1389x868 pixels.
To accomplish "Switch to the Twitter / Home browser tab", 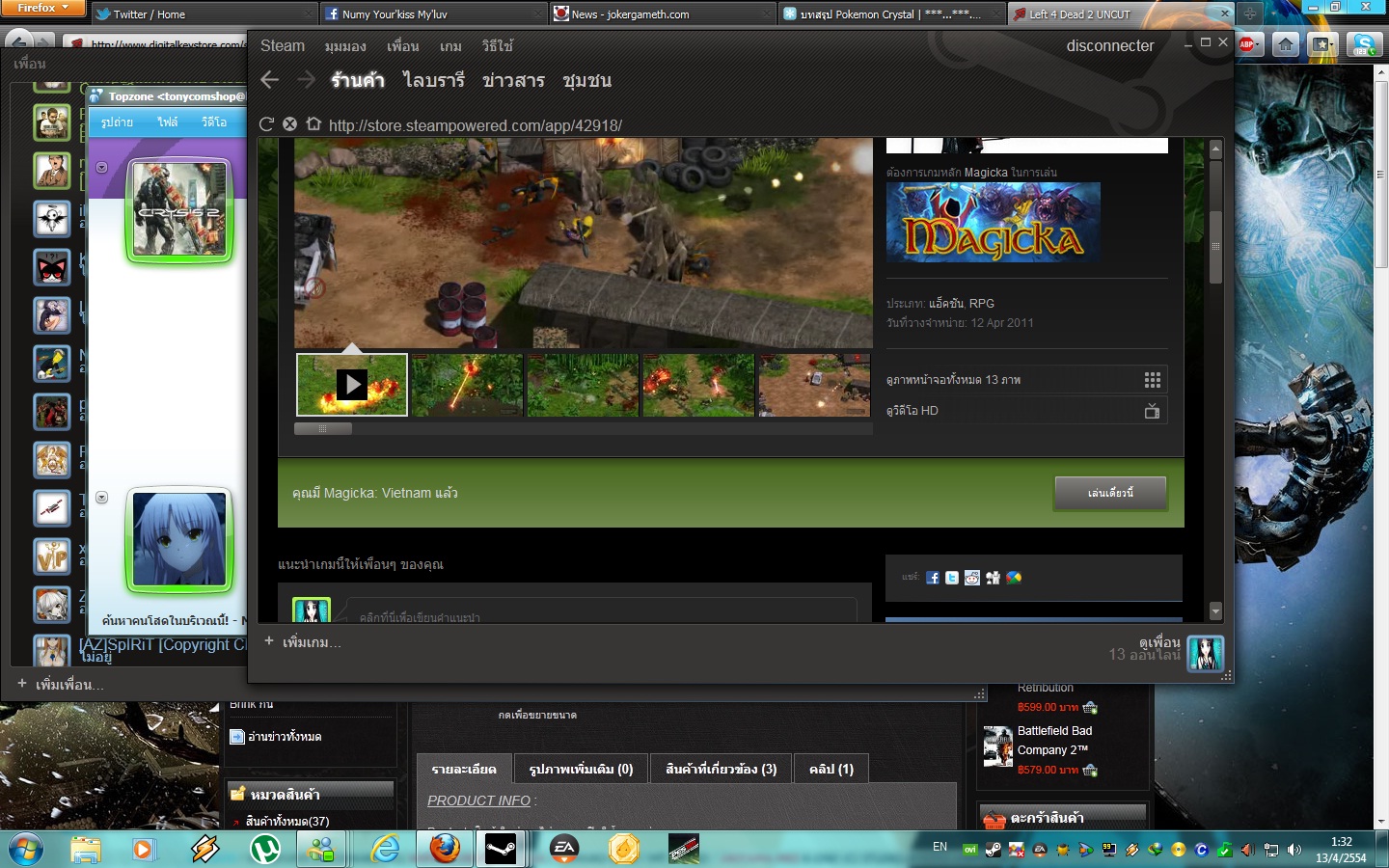I will coord(204,14).
